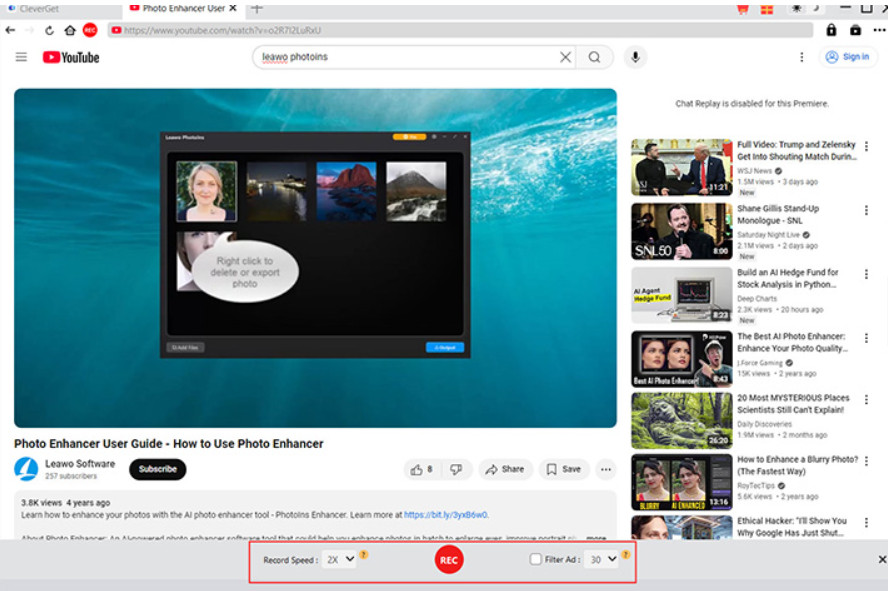This screenshot has width=888, height=591.
Task: Expand the description with the more link
Action: (x=596, y=537)
